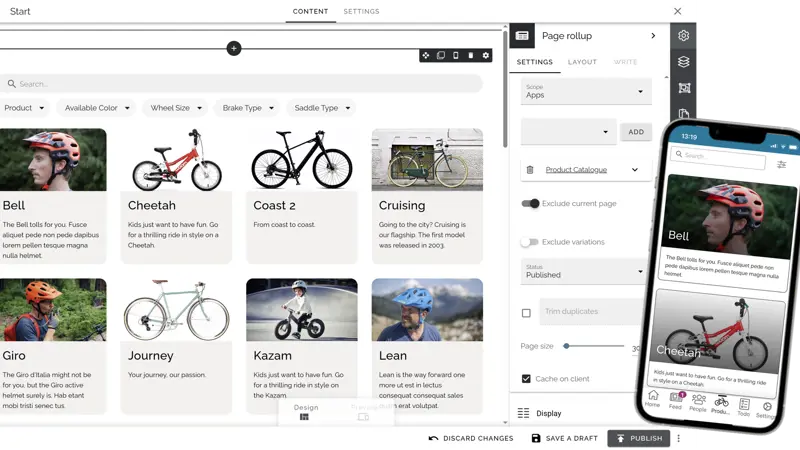Select Page rollup SETTINGS tab
Viewport: 800px width, 450px height.
tap(535, 62)
